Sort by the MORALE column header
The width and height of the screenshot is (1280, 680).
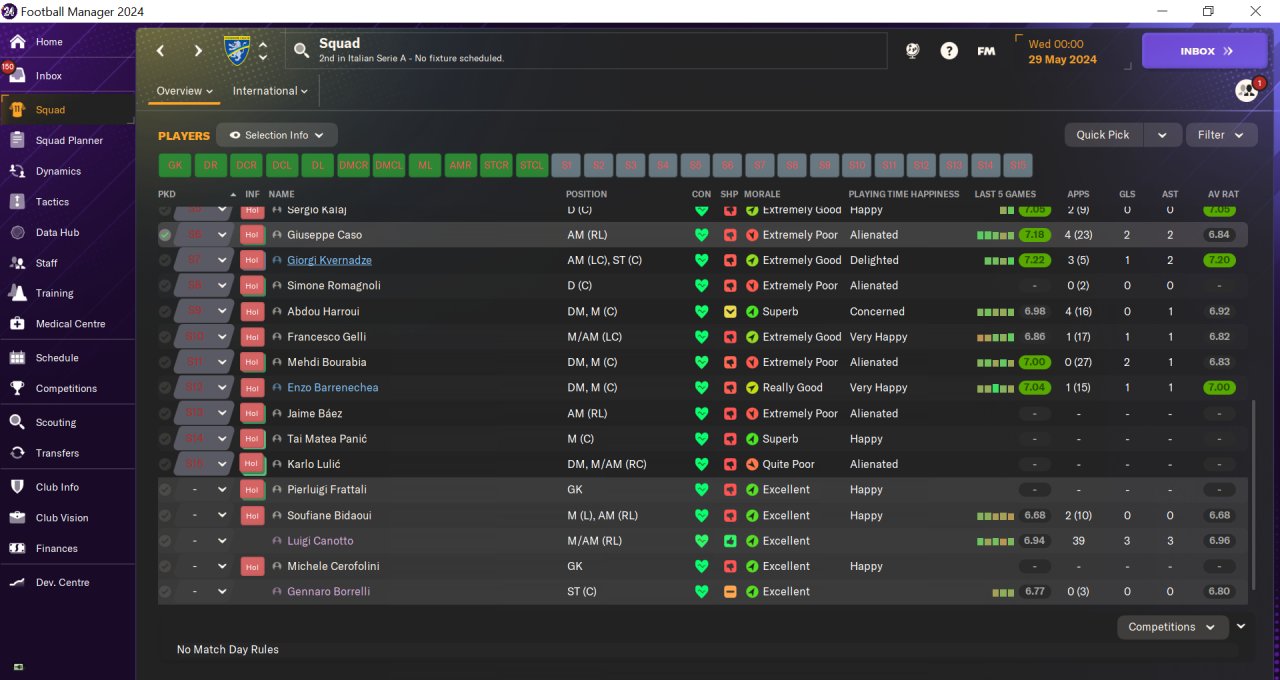coord(762,194)
